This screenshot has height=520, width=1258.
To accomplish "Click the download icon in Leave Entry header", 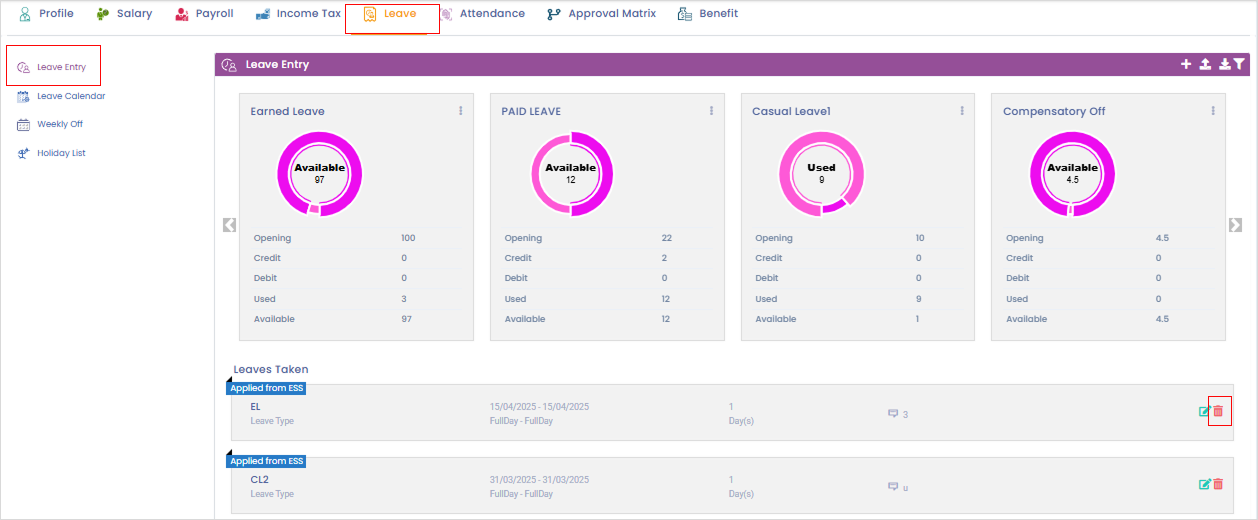I will 1224,64.
